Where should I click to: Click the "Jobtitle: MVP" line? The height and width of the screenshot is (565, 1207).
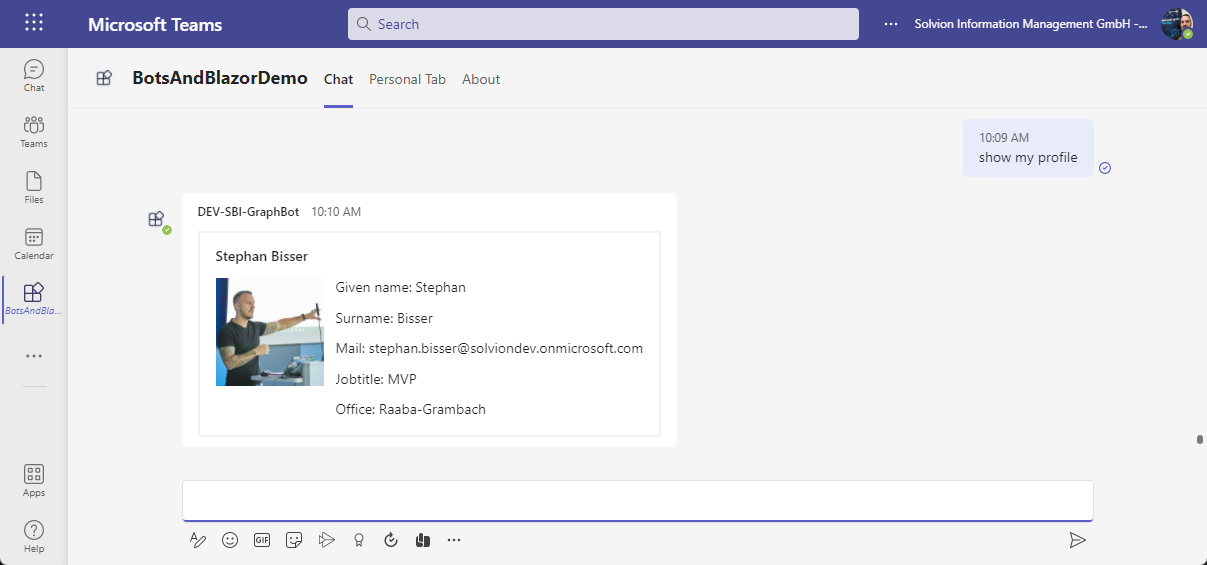pos(375,380)
